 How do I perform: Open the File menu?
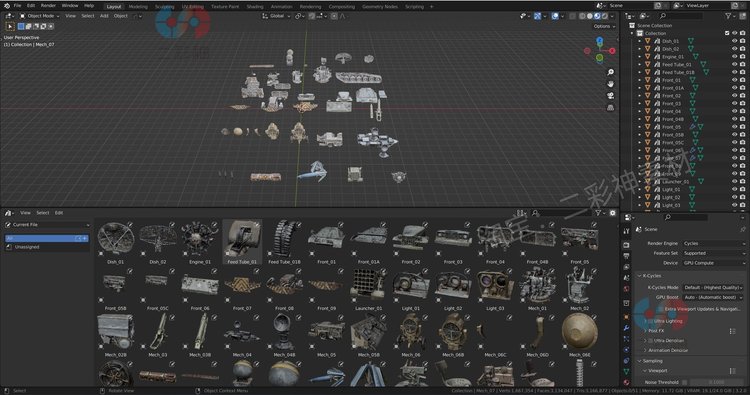tap(17, 6)
